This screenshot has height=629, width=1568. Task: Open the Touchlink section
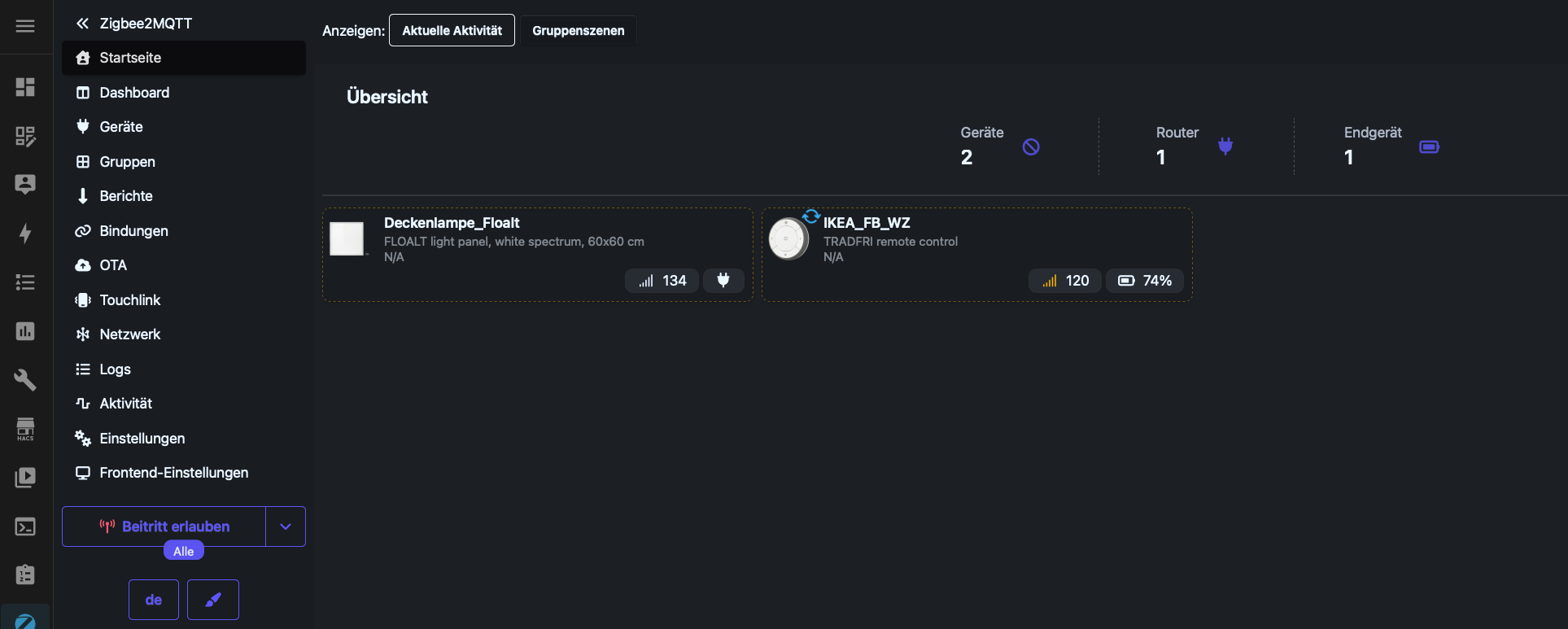(x=129, y=299)
